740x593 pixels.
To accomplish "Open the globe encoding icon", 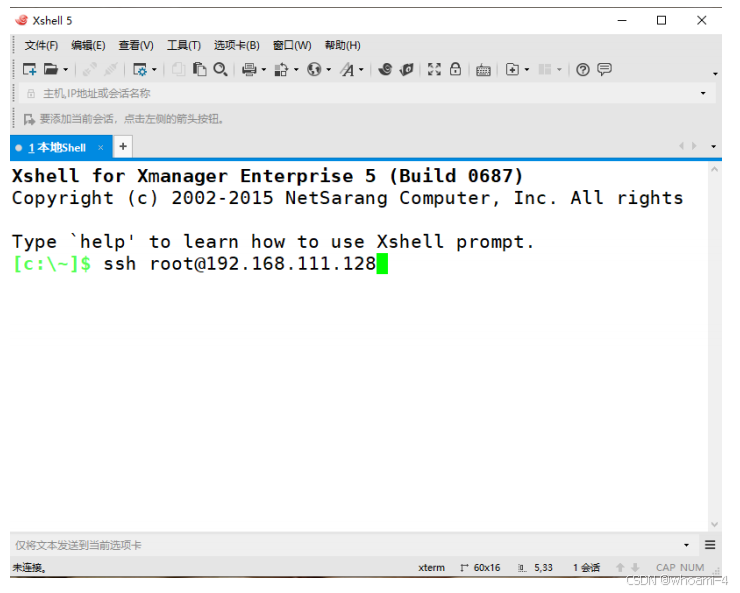I will pos(314,70).
